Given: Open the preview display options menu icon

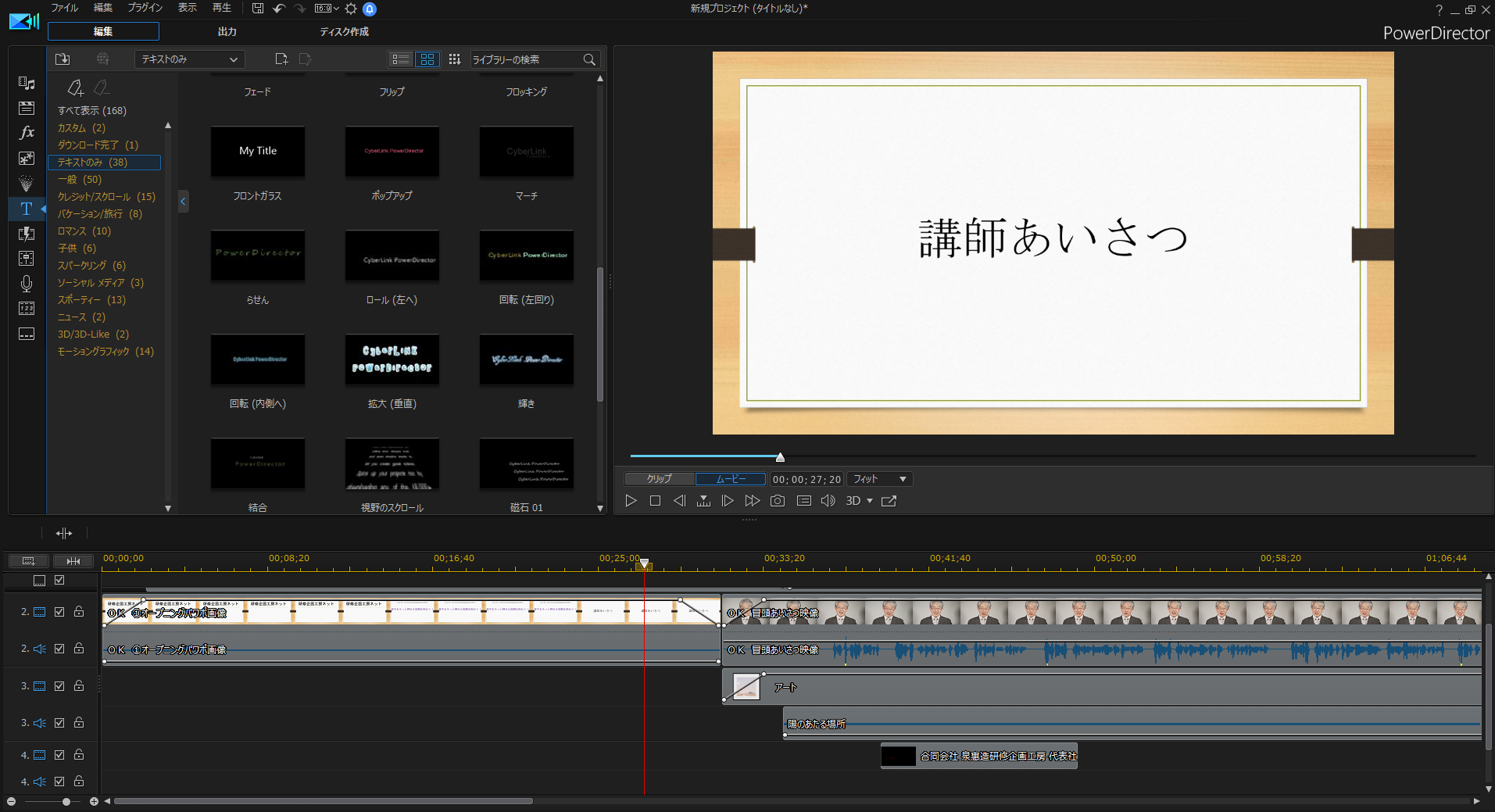Looking at the screenshot, I should click(x=803, y=501).
